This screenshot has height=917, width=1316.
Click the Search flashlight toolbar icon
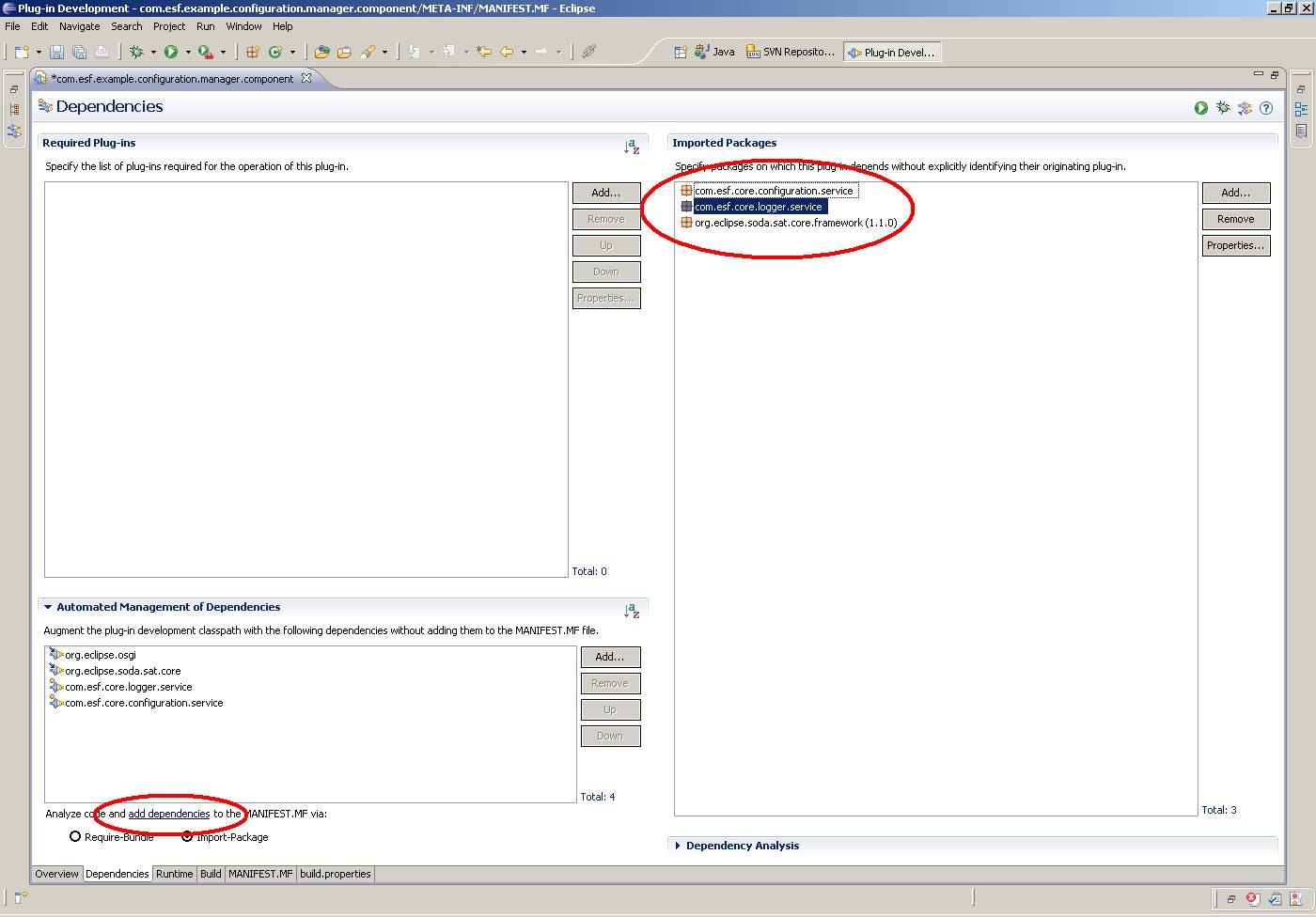(x=368, y=52)
